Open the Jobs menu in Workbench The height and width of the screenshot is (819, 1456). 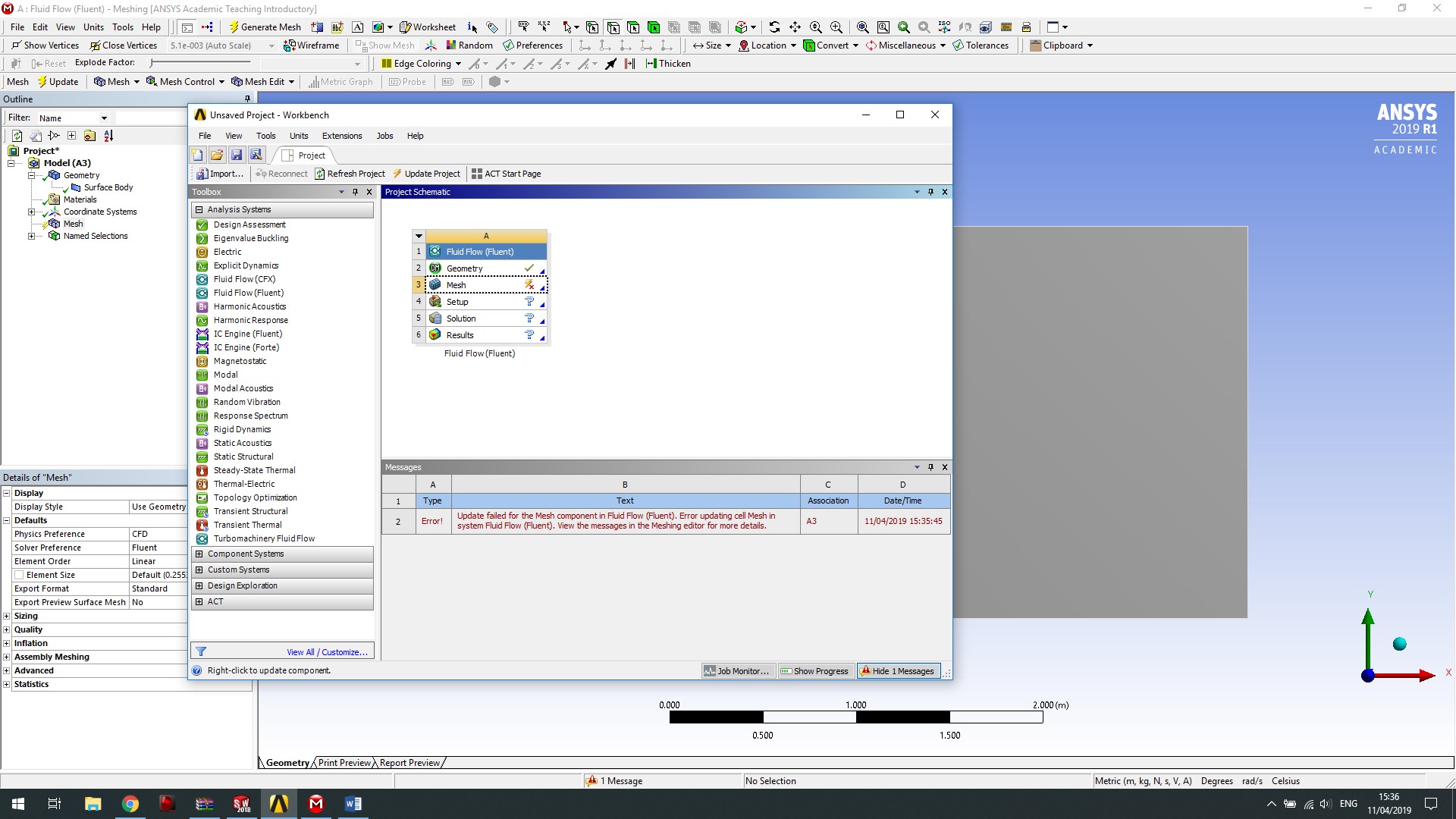tap(384, 136)
